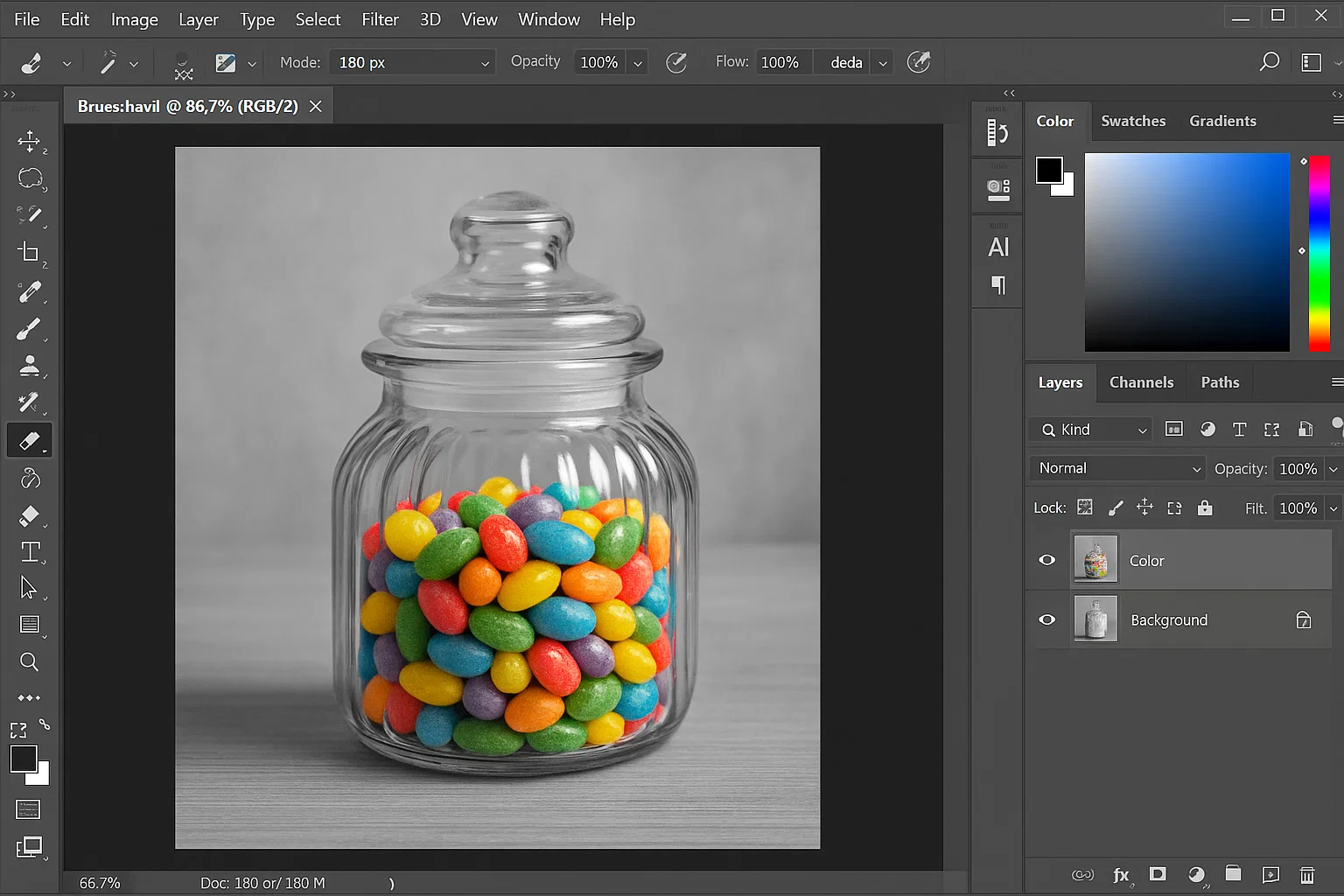The image size is (1344, 896).
Task: Switch to the Channels tab
Action: pos(1141,382)
